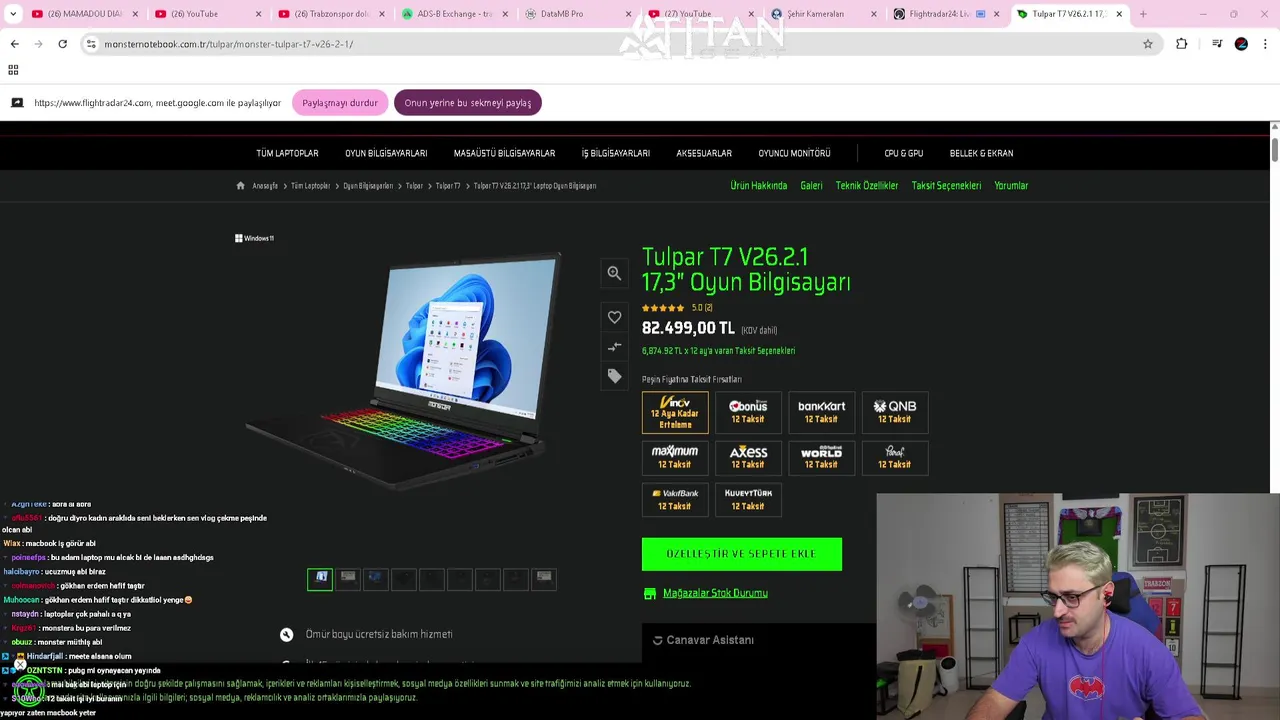The height and width of the screenshot is (720, 1280).
Task: Open the Tüm Laptoplar breadcrumb link
Action: (x=310, y=186)
